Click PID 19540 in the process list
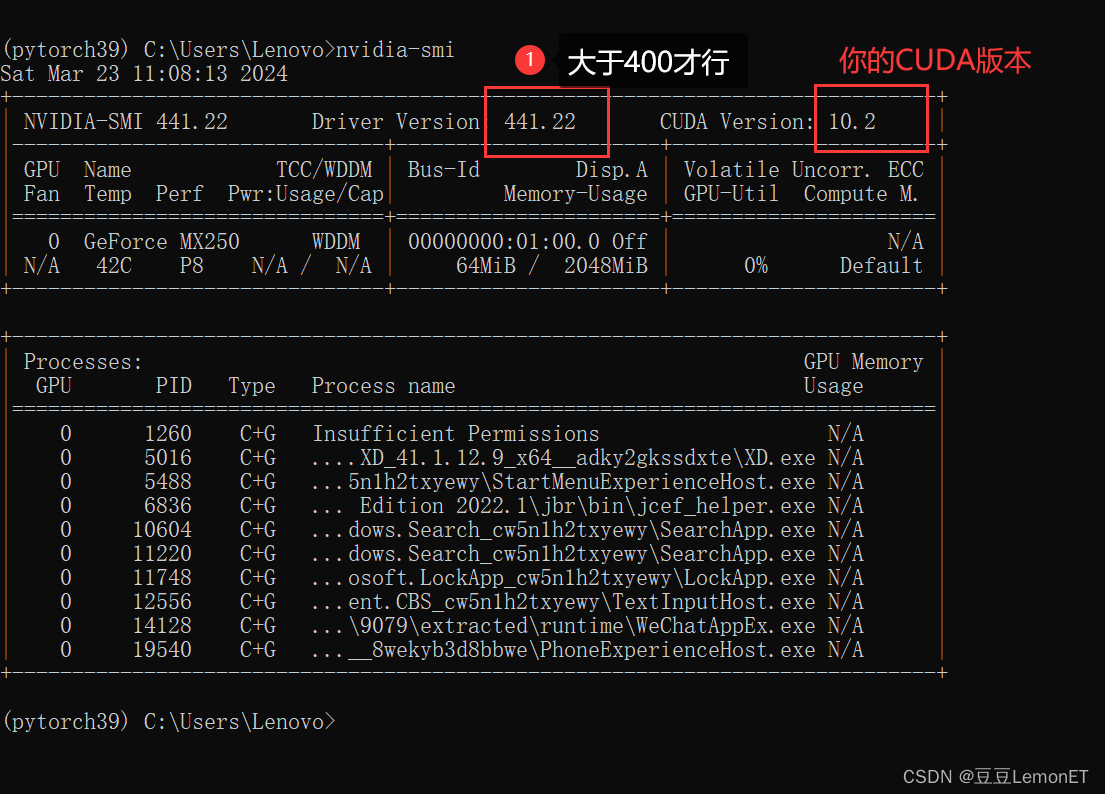Viewport: 1105px width, 794px height. (162, 650)
